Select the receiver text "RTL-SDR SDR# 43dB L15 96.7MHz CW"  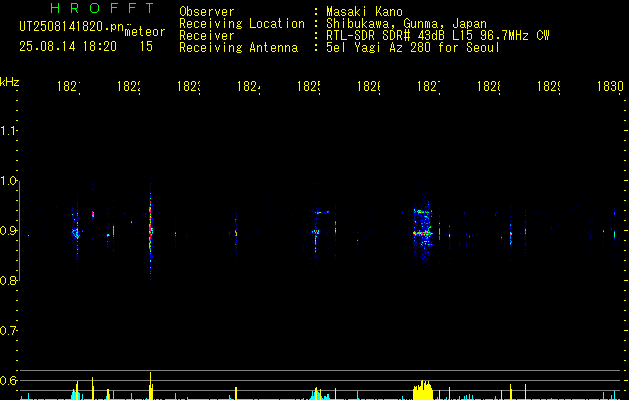[438, 36]
